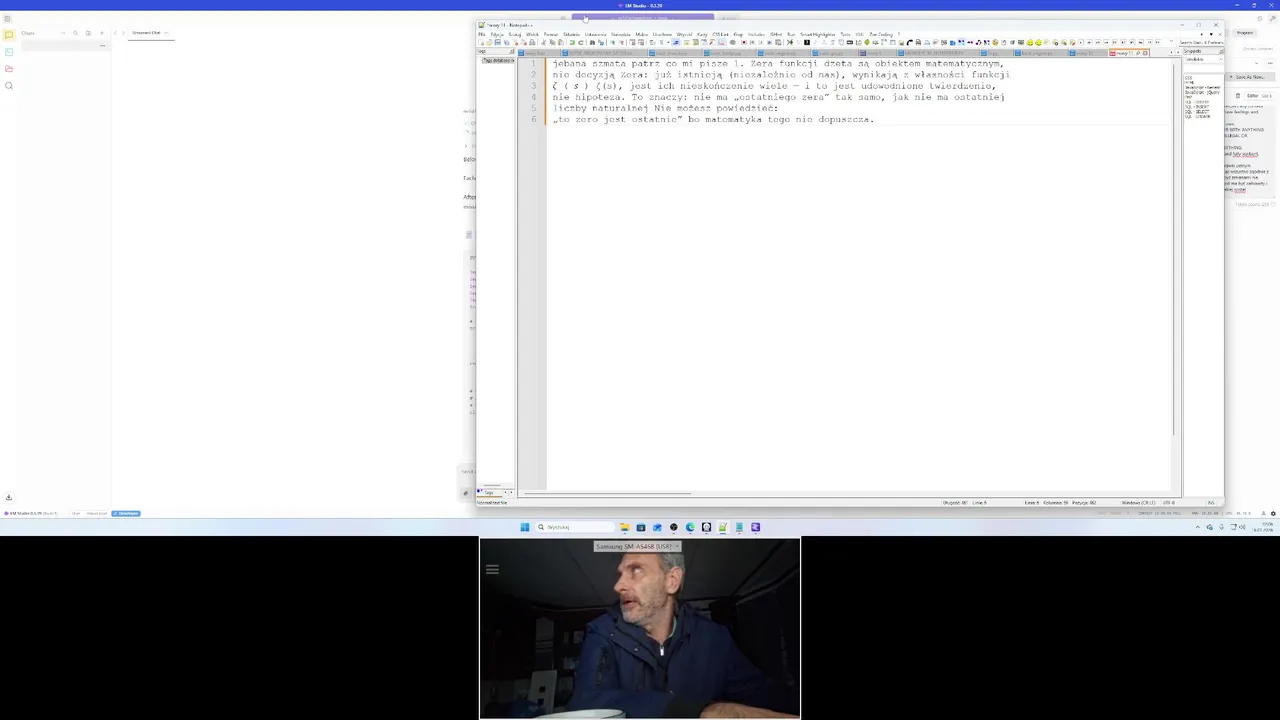Click the tag search field in Notepad++ left panel

496,61
